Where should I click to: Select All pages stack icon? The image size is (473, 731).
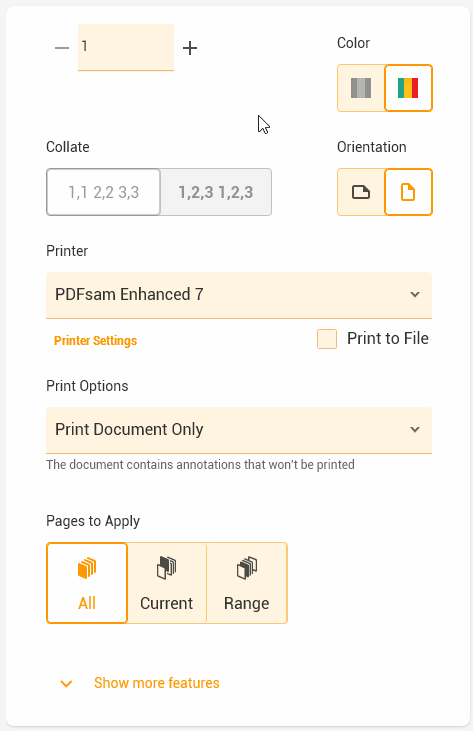coord(87,568)
